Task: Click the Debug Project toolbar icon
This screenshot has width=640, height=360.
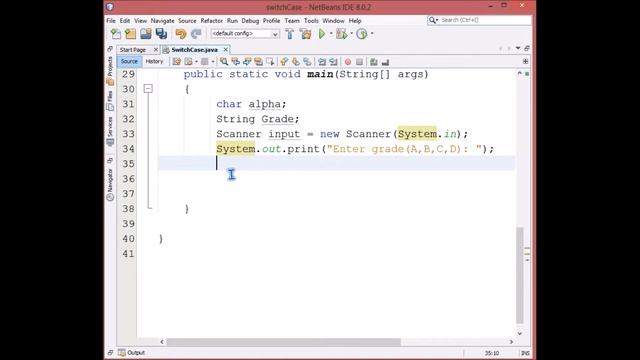Action: point(341,34)
